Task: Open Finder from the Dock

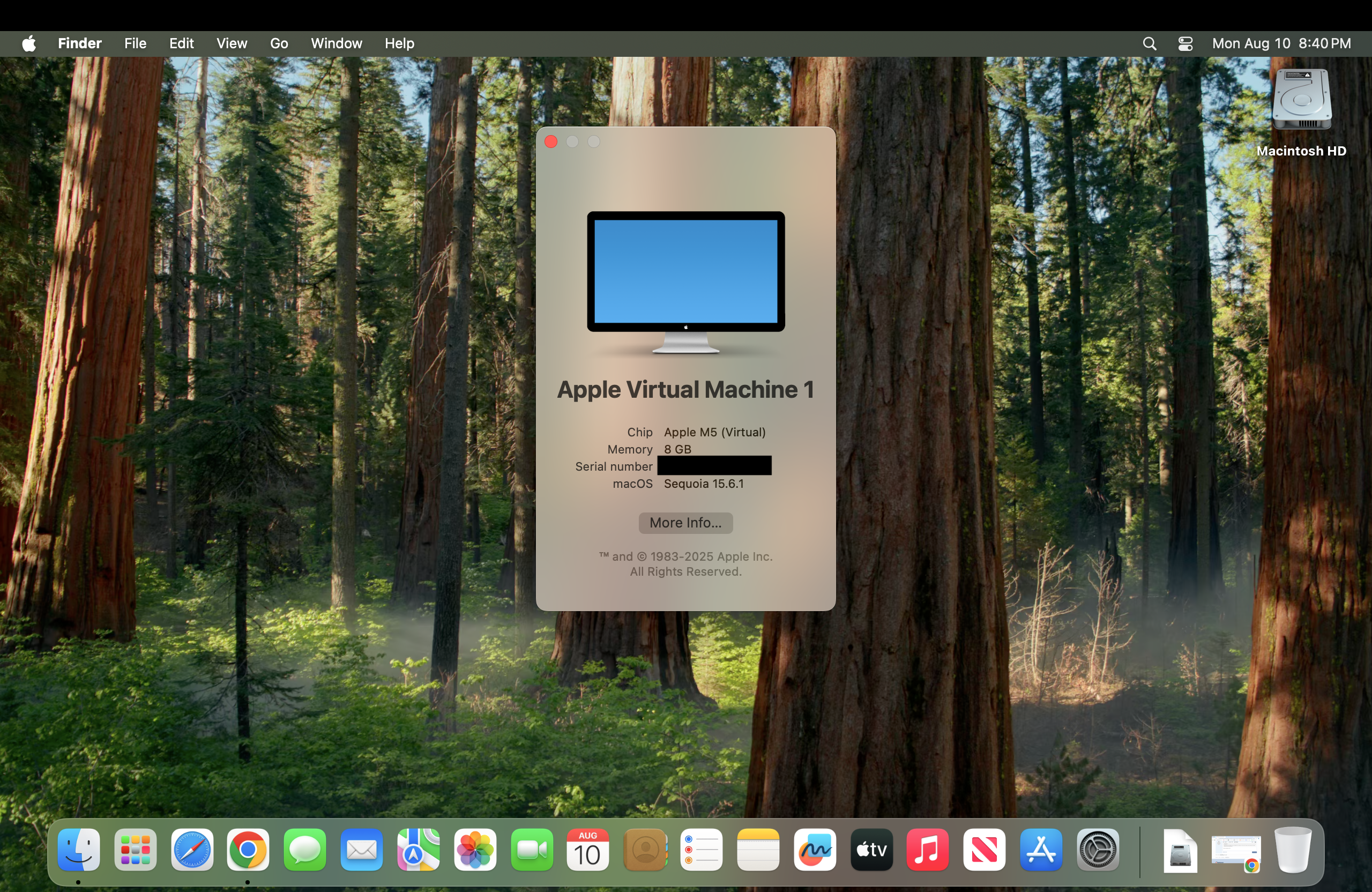Action: tap(79, 849)
